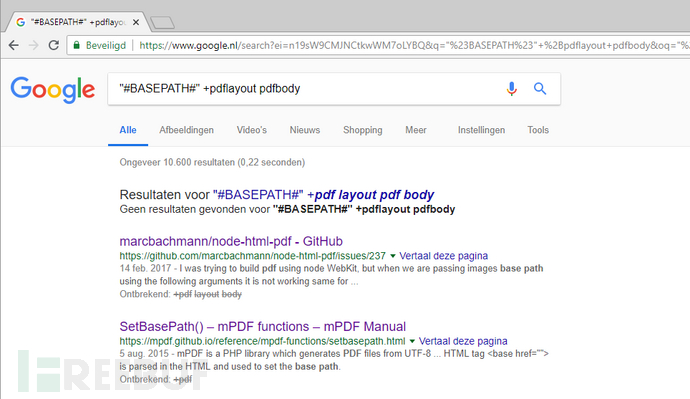This screenshot has height=399, width=690.
Task: Open the Shopping tab
Action: [363, 130]
